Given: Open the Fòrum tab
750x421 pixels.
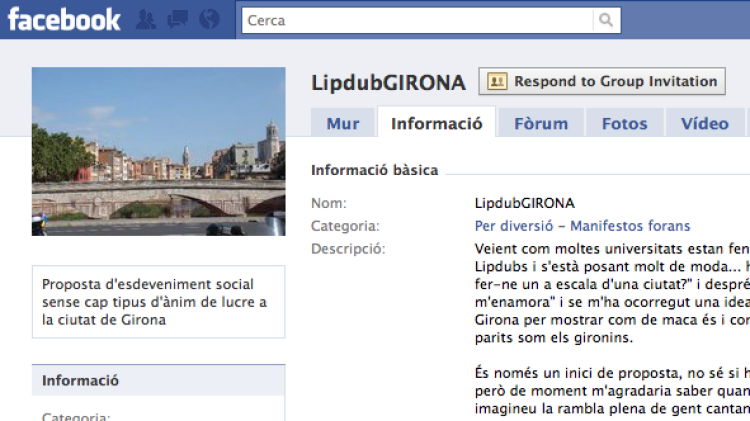Looking at the screenshot, I should [x=541, y=123].
